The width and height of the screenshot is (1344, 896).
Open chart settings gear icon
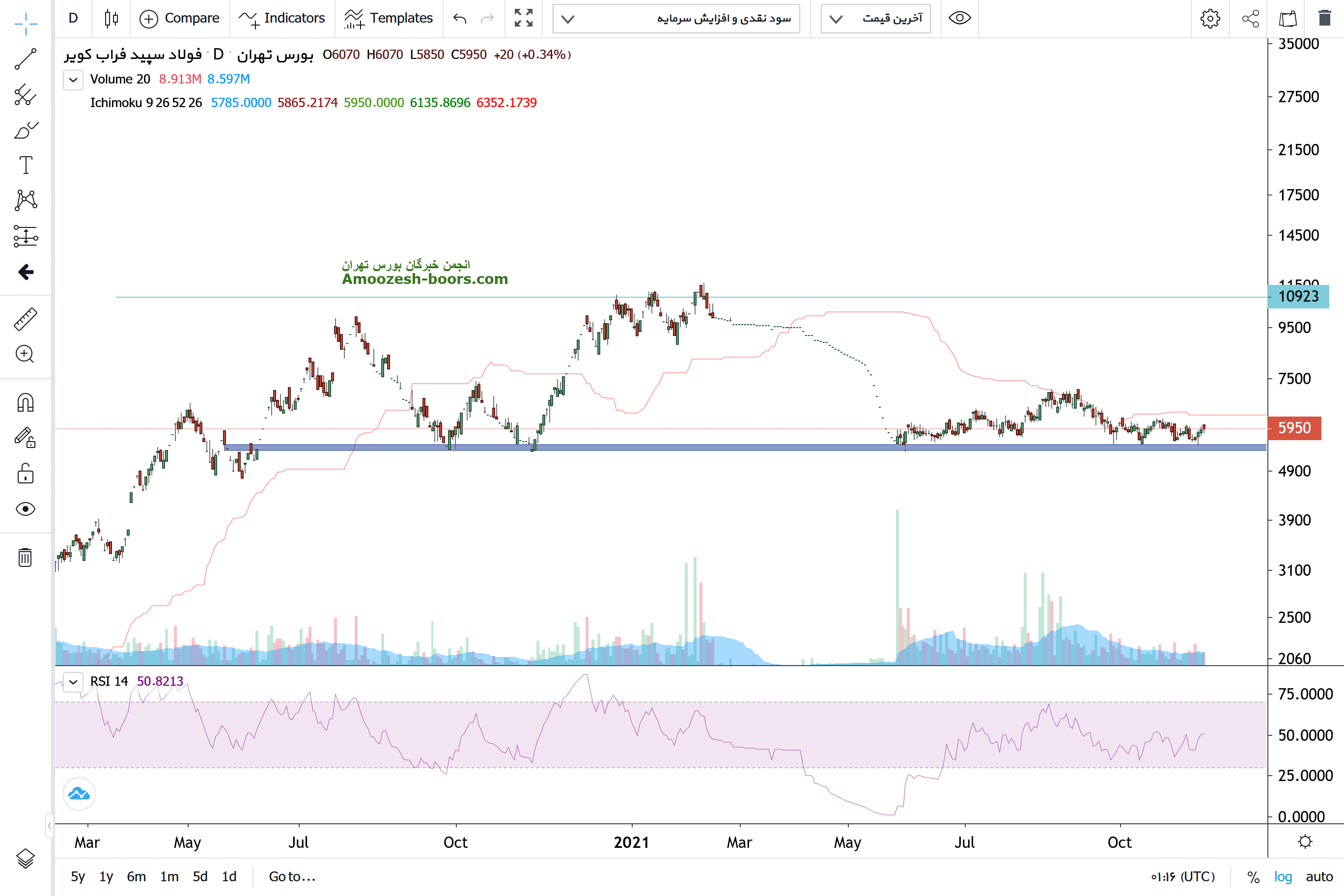1210,18
